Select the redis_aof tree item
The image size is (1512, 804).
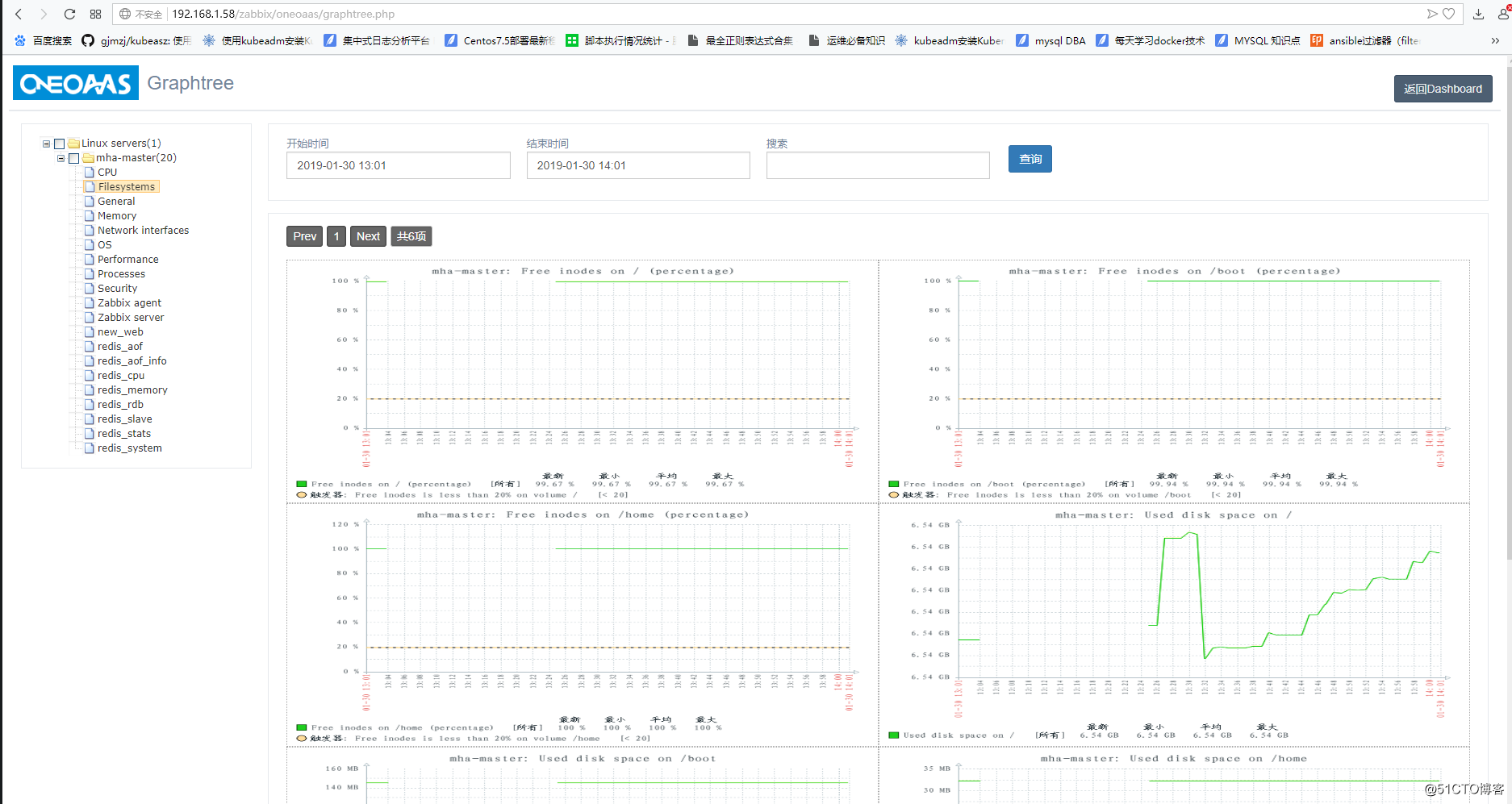click(x=120, y=347)
